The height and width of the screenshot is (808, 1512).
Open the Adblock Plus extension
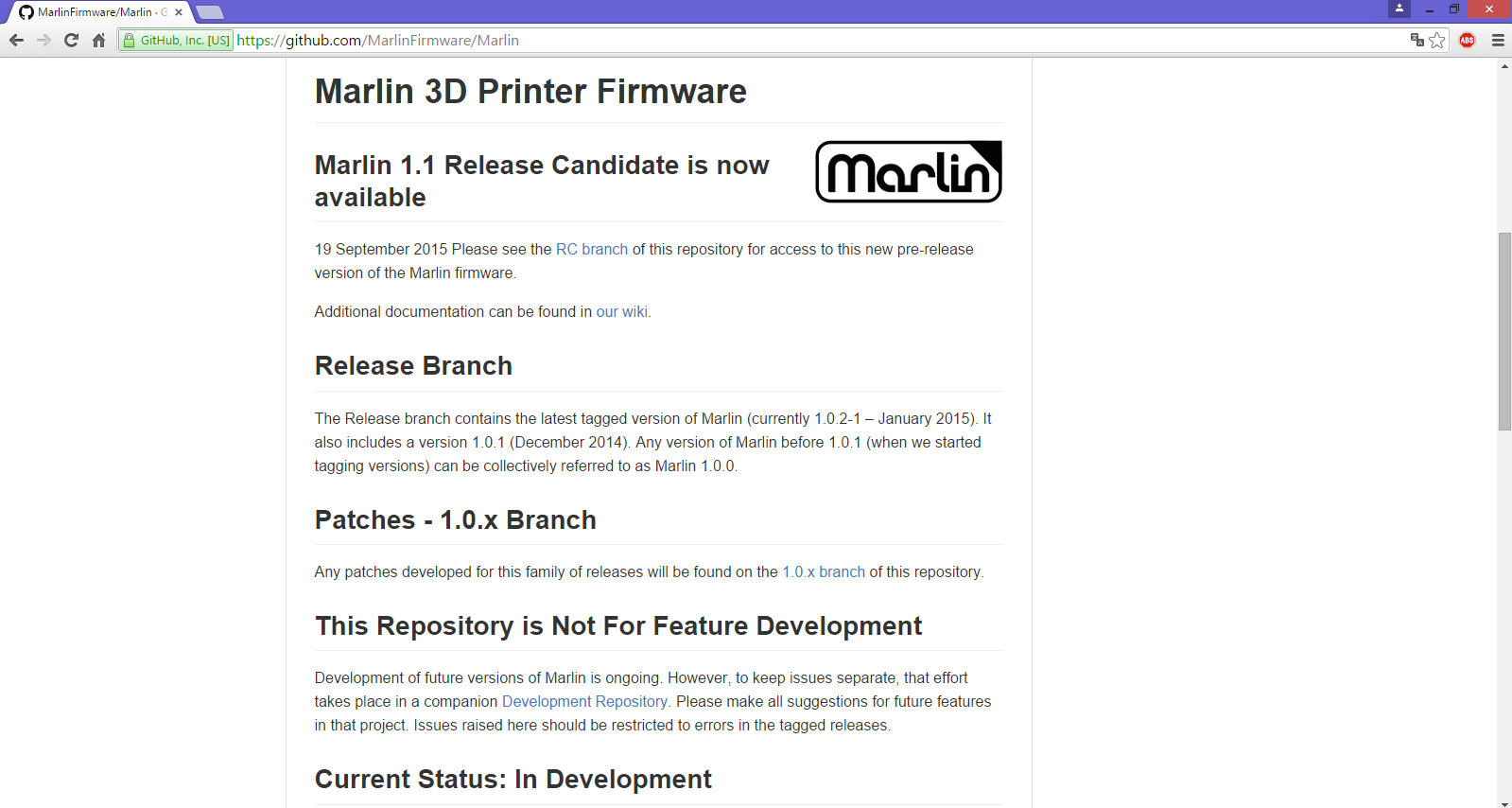pos(1468,40)
